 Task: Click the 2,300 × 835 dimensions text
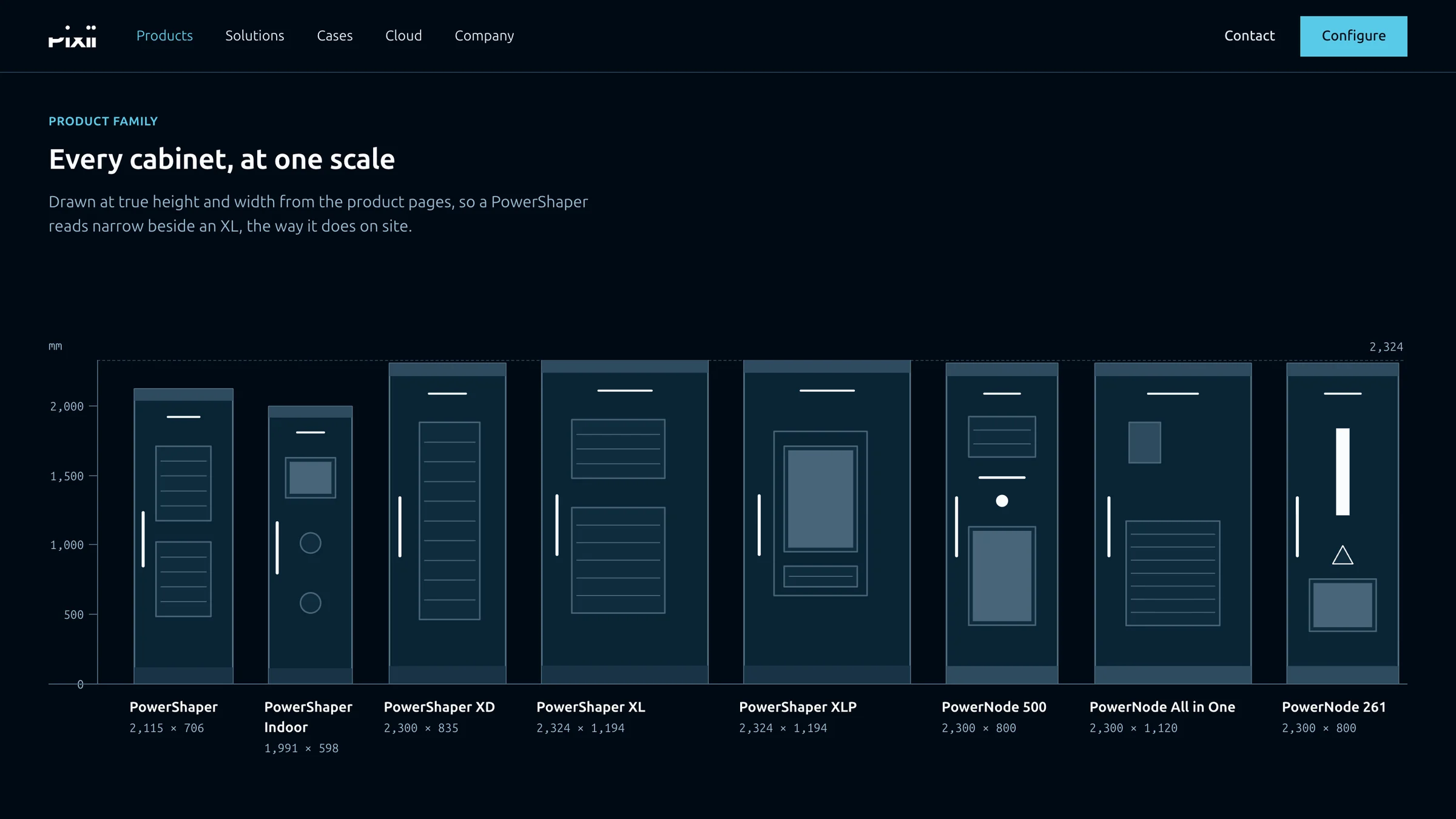point(421,728)
